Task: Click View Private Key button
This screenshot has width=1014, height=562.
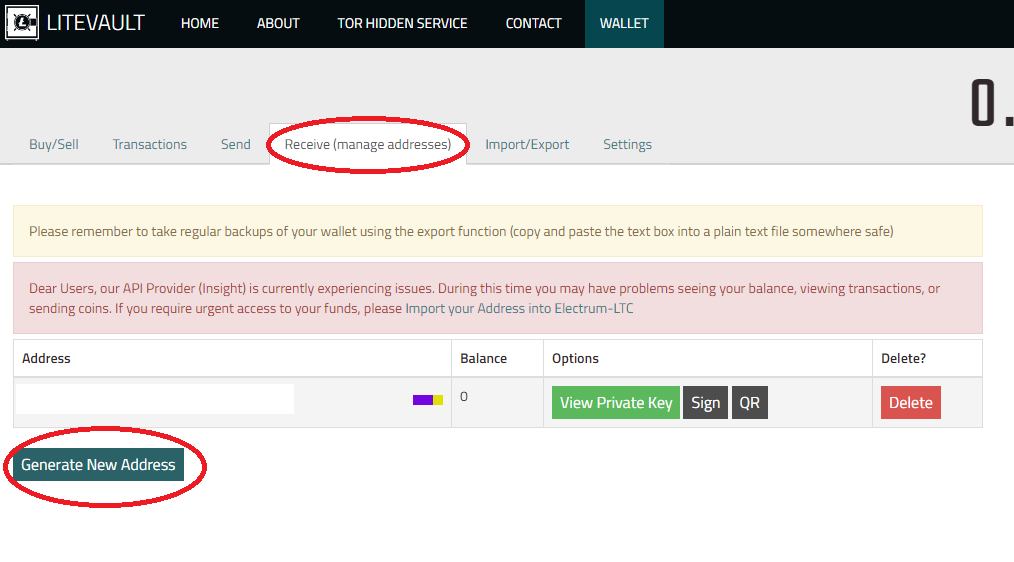Action: click(616, 402)
